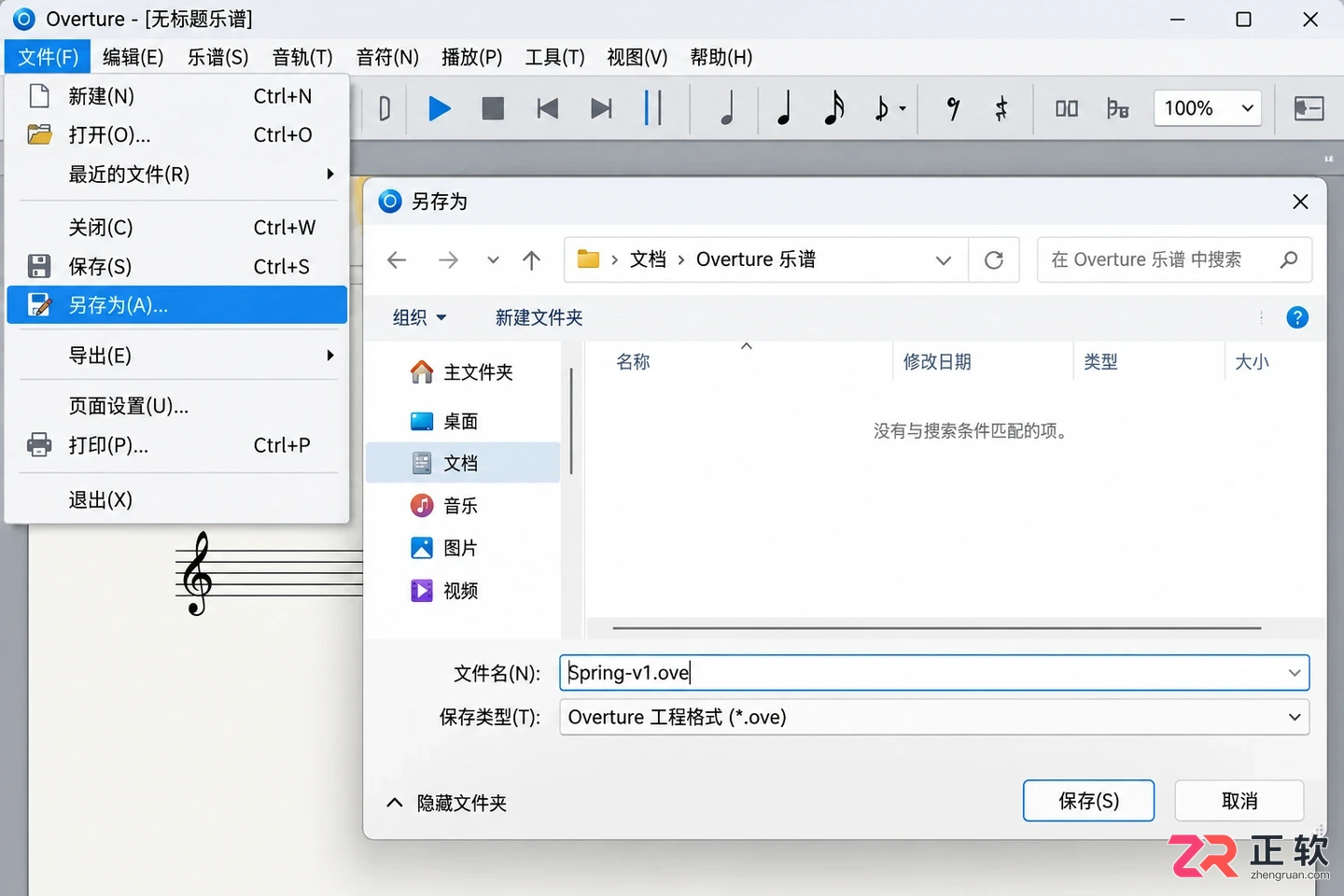The width and height of the screenshot is (1344, 896).
Task: Skip to the end of the score
Action: click(x=601, y=109)
